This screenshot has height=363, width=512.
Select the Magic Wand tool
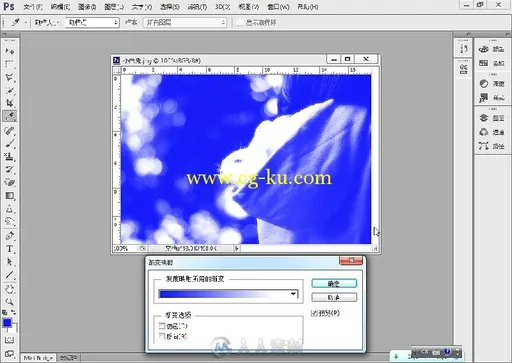pos(10,90)
